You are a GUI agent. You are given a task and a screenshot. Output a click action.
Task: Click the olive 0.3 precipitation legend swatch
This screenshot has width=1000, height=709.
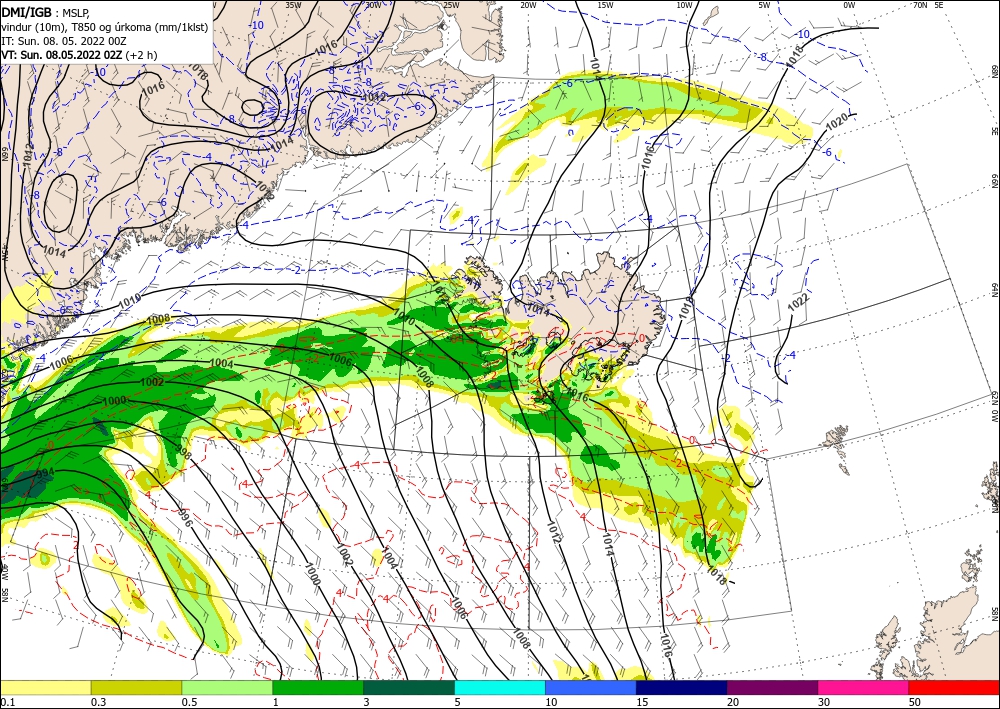coord(136,687)
